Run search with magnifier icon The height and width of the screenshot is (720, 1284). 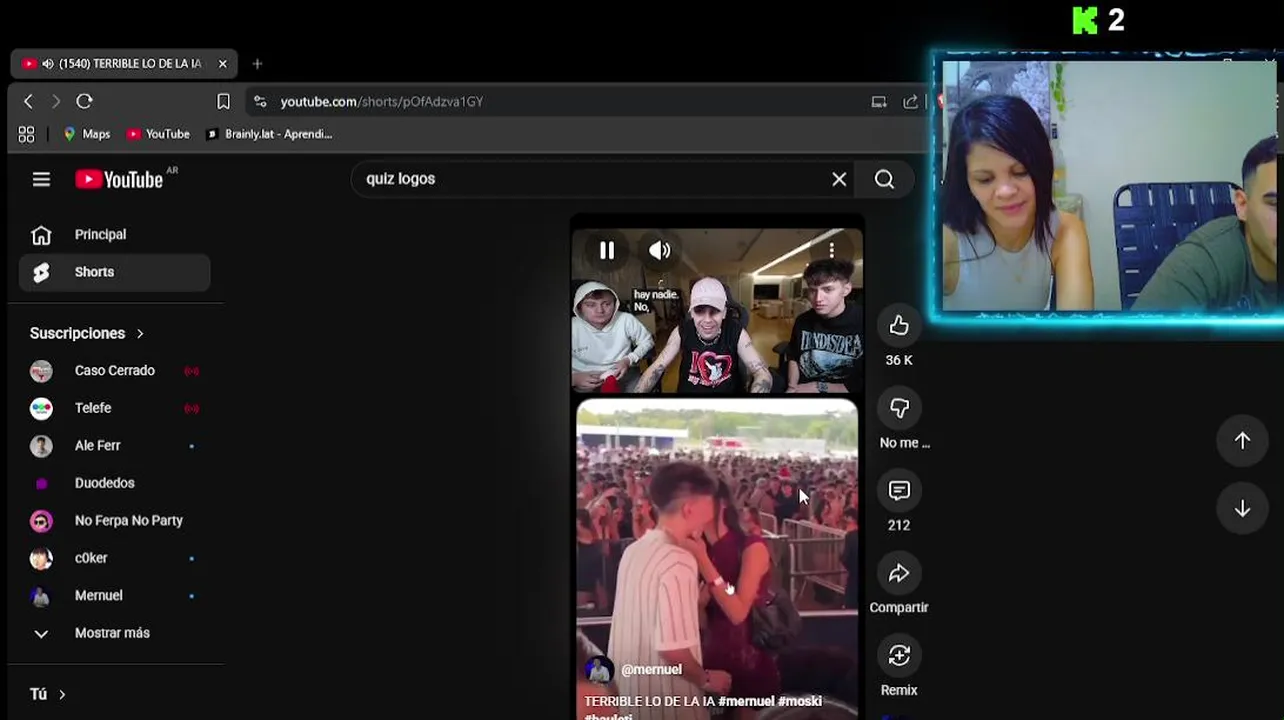[x=884, y=179]
